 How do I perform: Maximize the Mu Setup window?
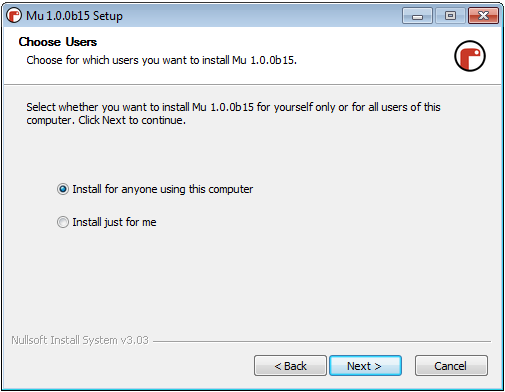point(450,16)
